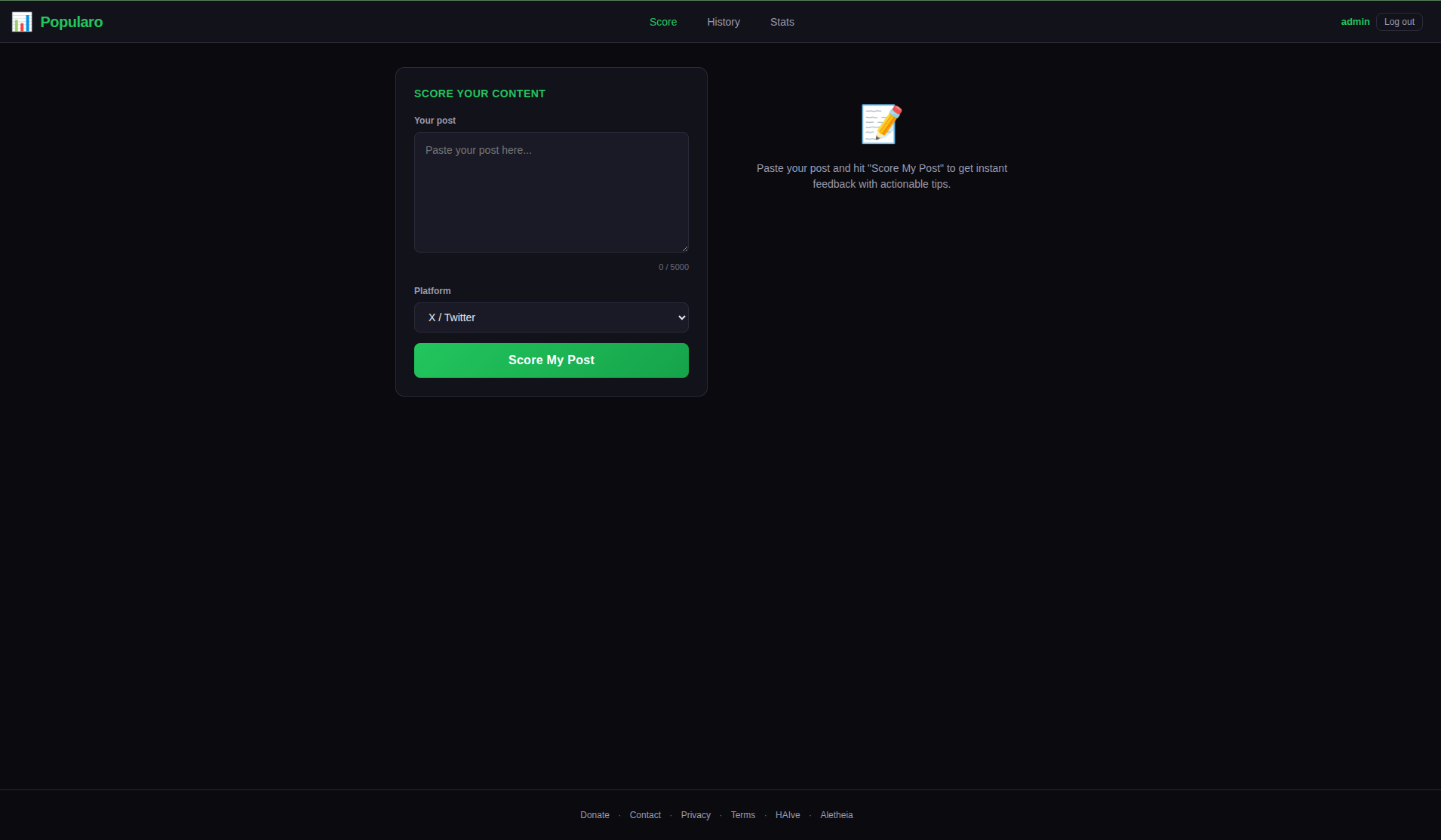The height and width of the screenshot is (840, 1441).
Task: Open the HAIve footer link
Action: tap(788, 814)
